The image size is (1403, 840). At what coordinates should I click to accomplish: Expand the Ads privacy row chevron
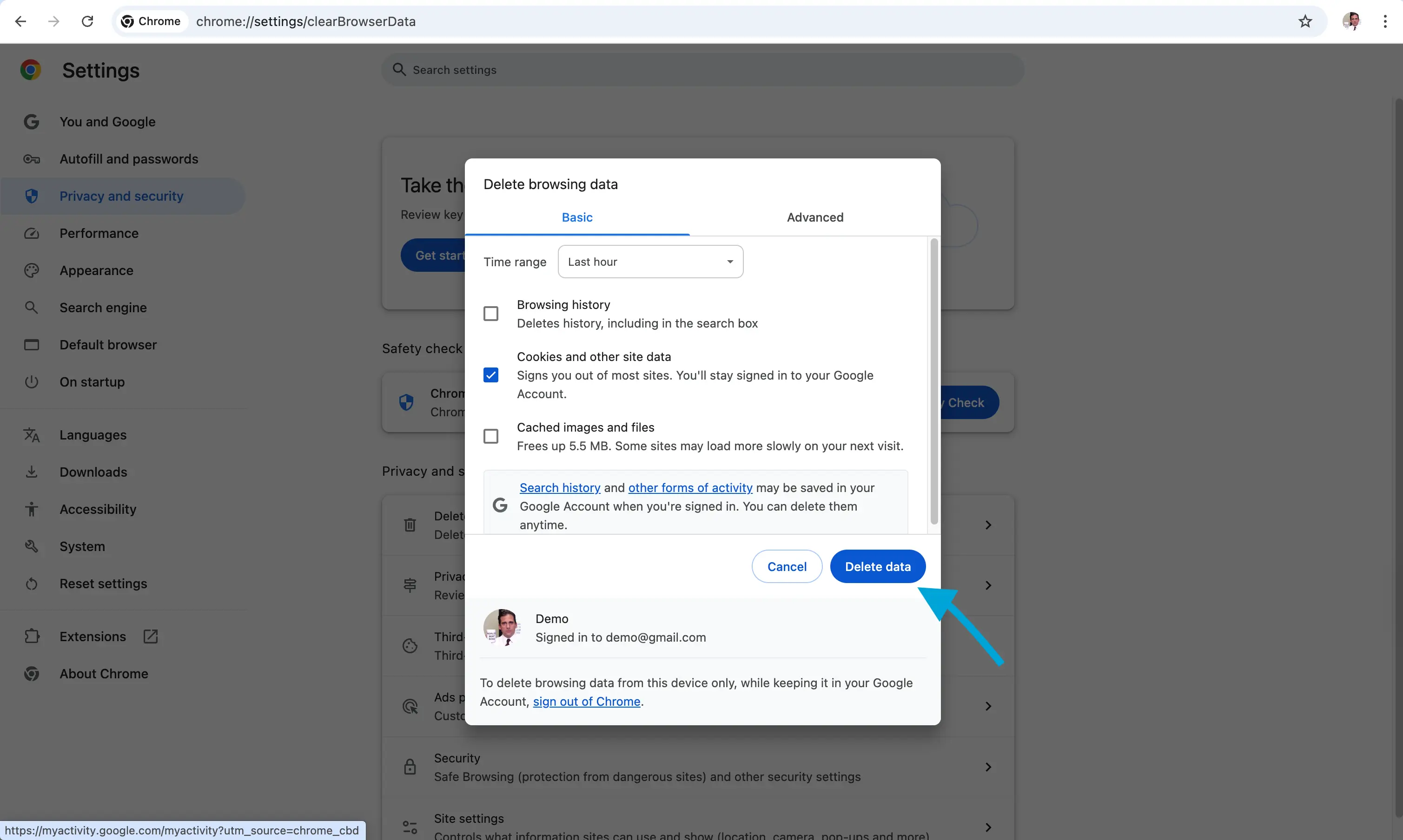click(988, 706)
